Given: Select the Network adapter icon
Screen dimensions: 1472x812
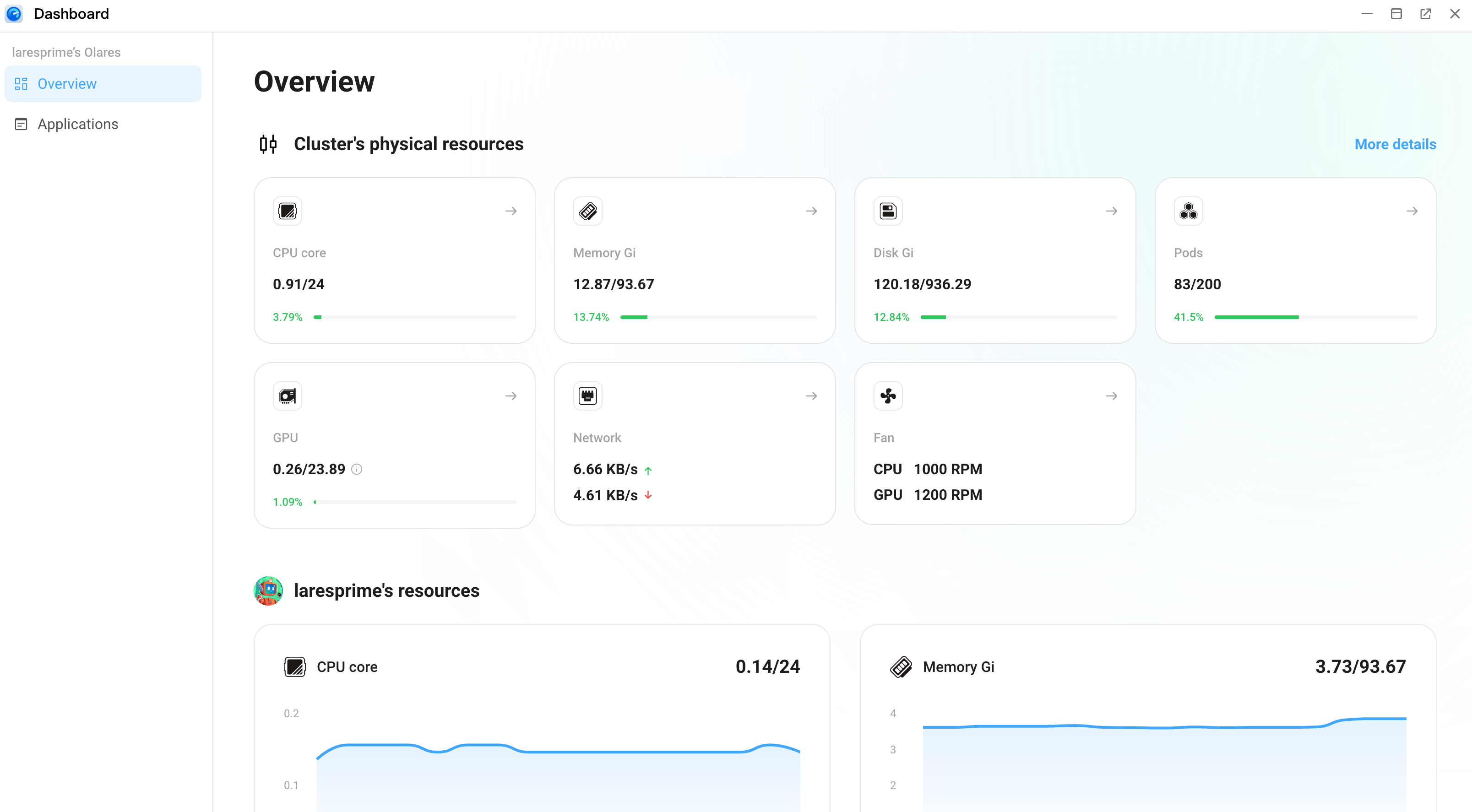Looking at the screenshot, I should coord(587,395).
